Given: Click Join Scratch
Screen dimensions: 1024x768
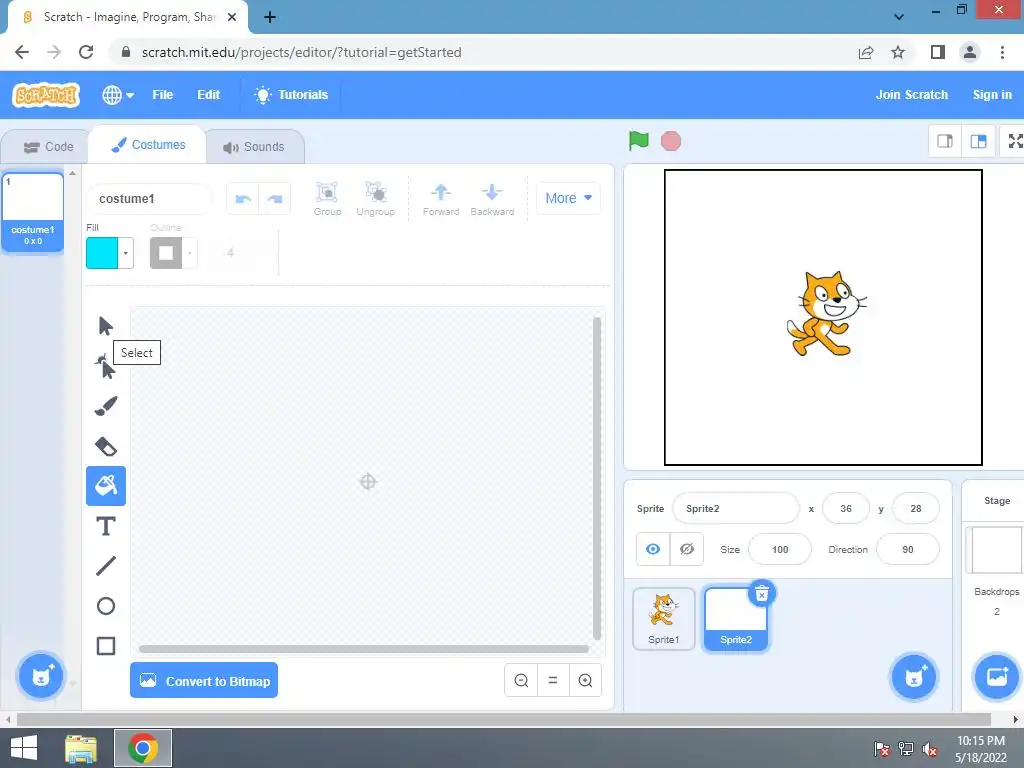Looking at the screenshot, I should tap(912, 95).
